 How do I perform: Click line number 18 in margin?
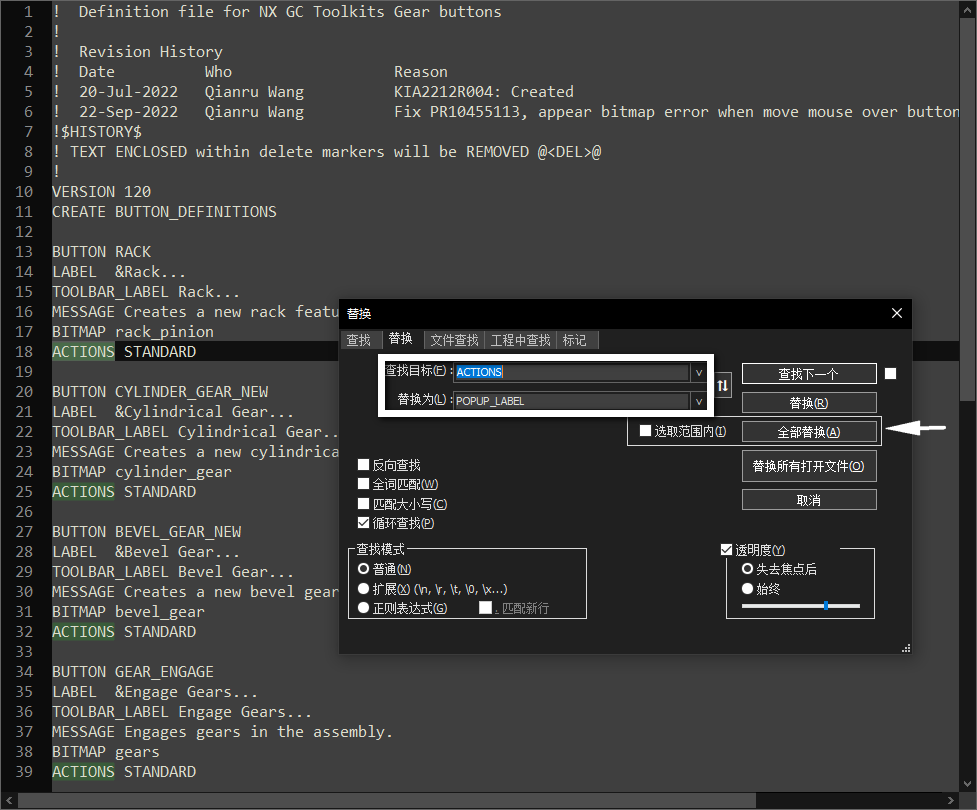24,351
